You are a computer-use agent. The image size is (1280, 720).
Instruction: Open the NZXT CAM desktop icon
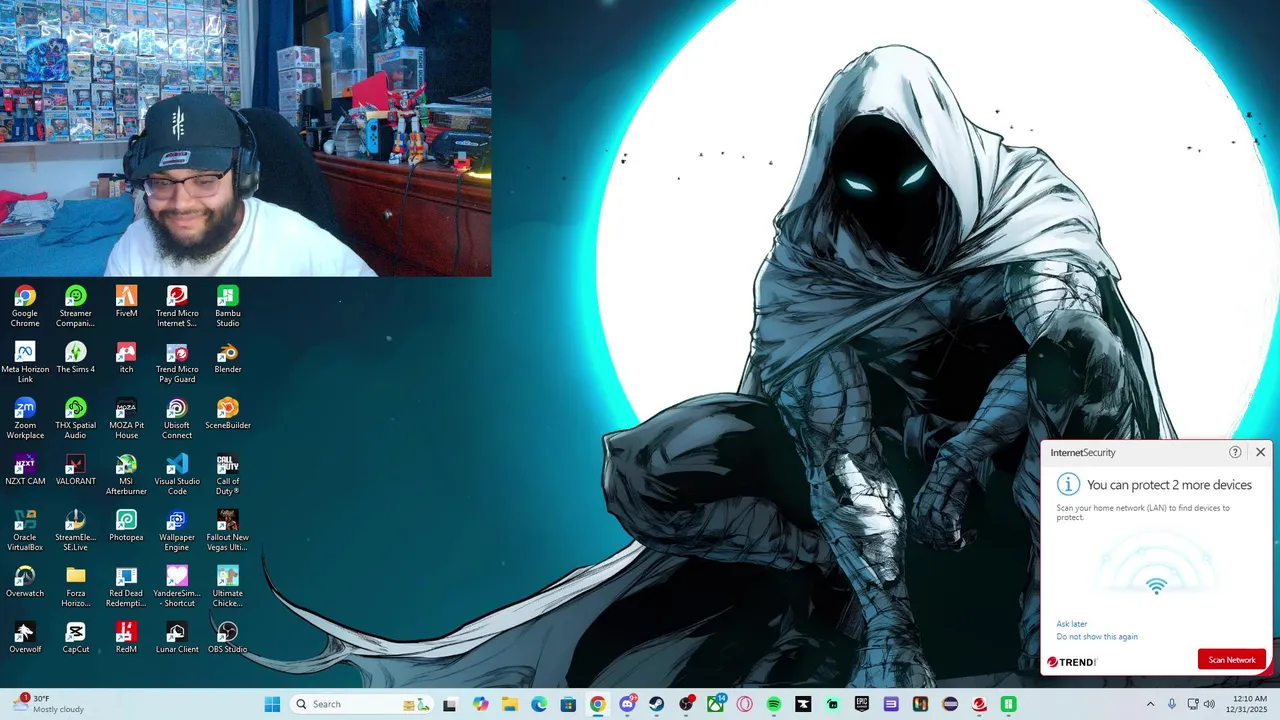25,469
